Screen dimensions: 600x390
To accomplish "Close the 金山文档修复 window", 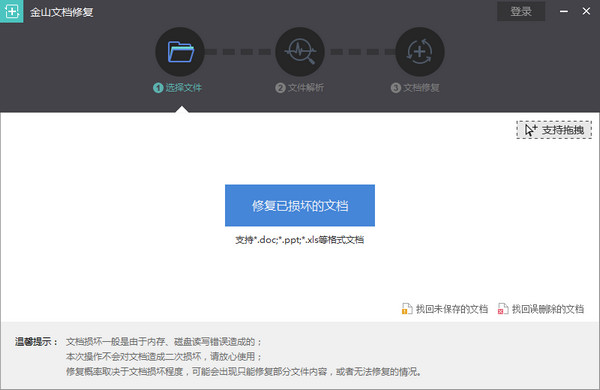I will coord(586,11).
